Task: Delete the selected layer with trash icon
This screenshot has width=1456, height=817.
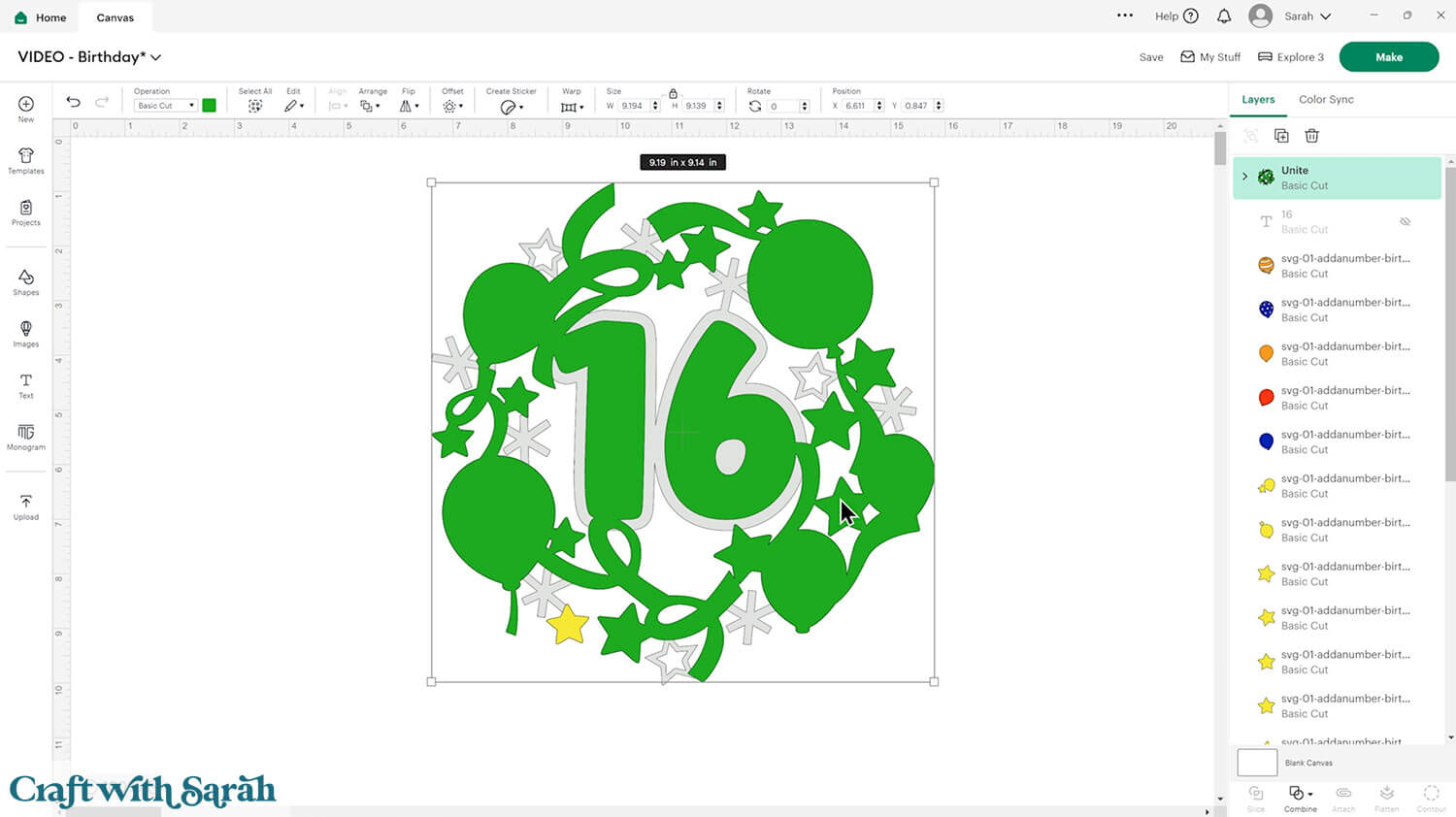Action: coord(1311,136)
